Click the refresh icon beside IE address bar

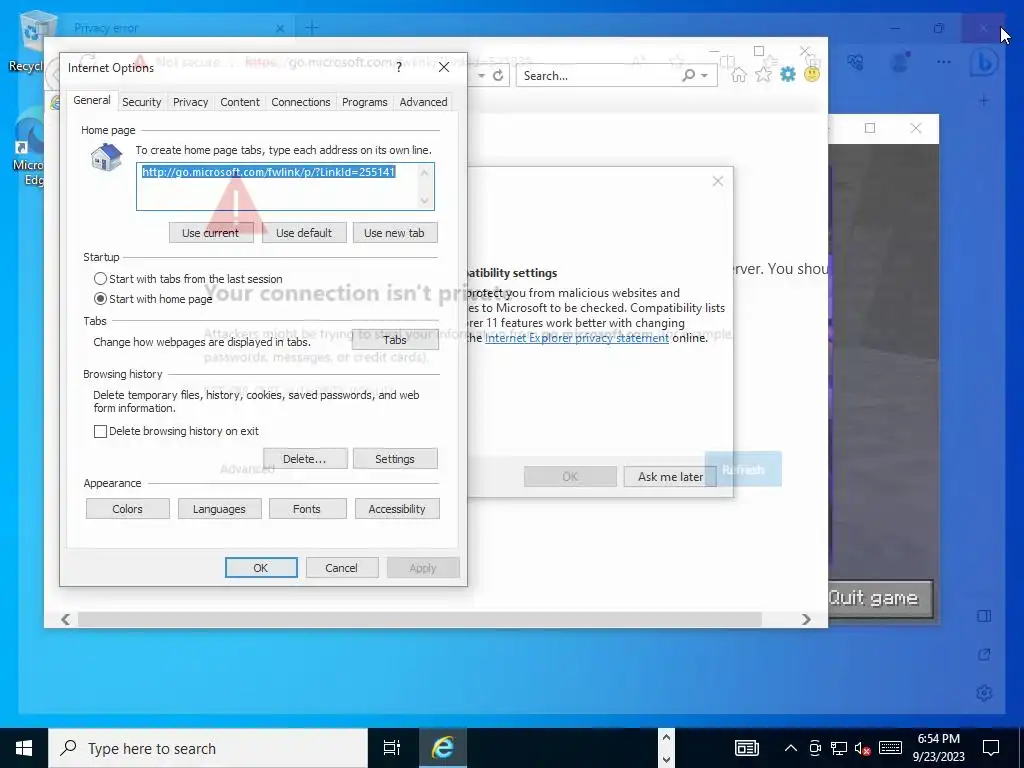(498, 76)
